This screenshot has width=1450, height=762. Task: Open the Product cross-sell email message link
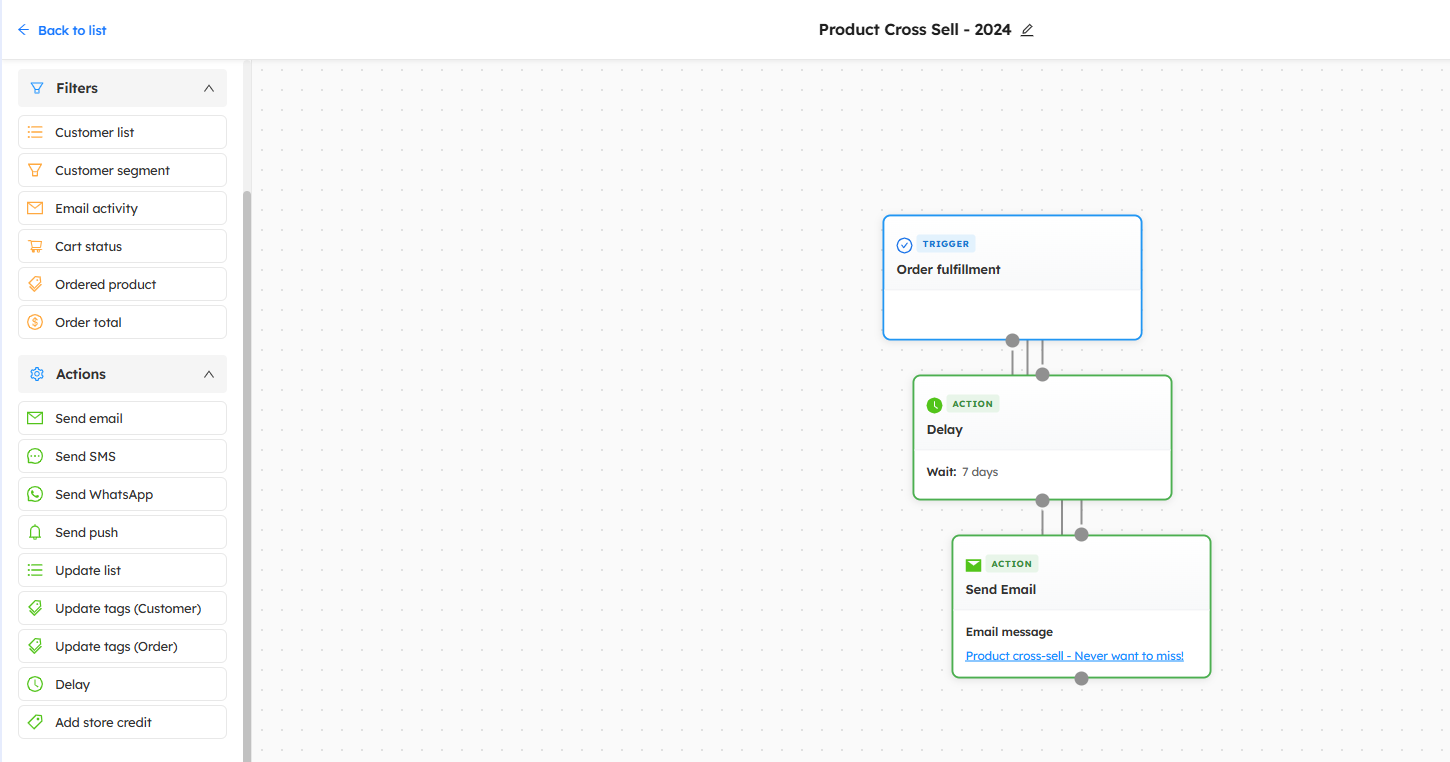click(1074, 656)
